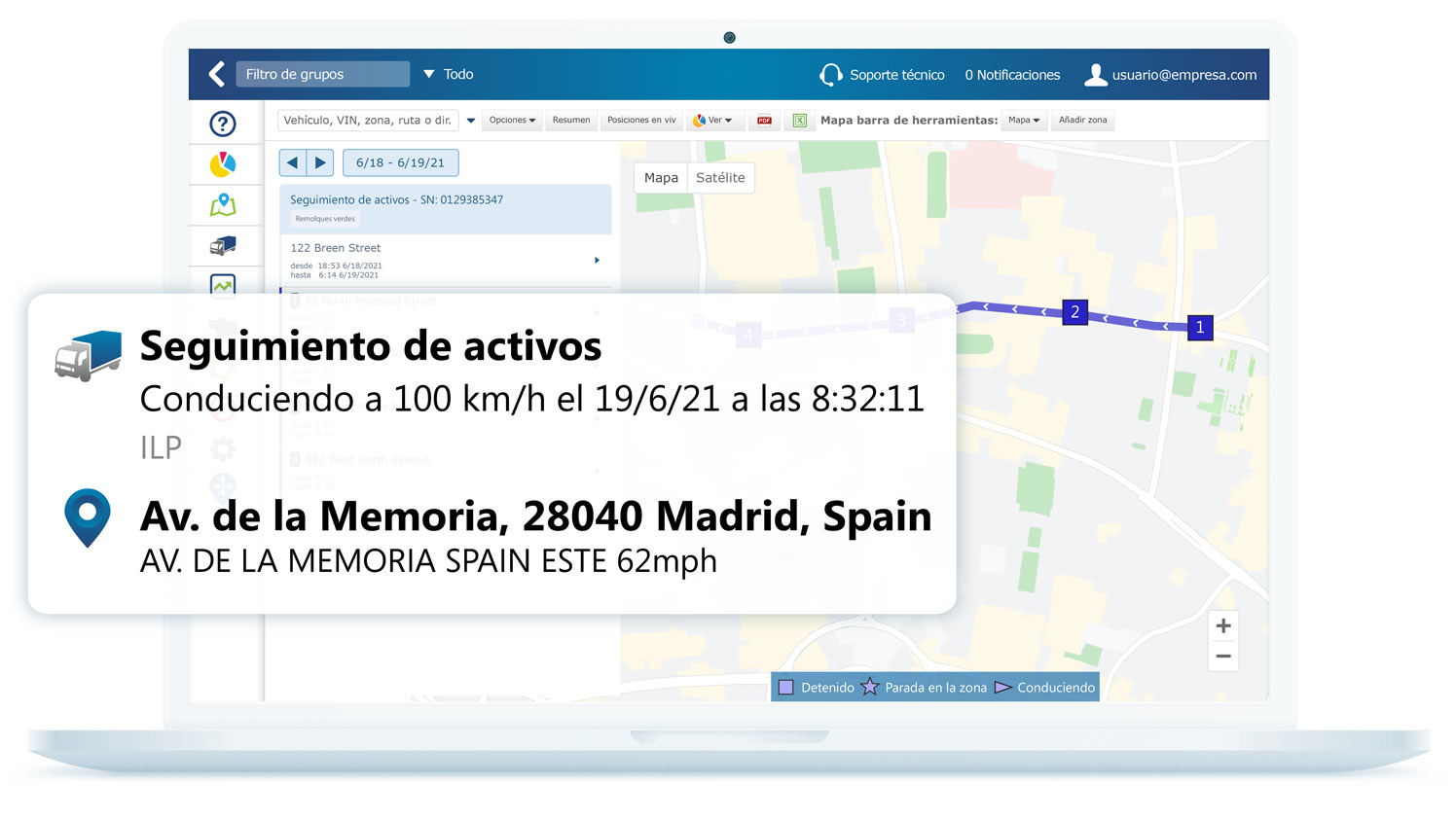Click the Posiciones en viv button
Image resolution: width=1456 pixels, height=819 pixels.
[x=641, y=121]
